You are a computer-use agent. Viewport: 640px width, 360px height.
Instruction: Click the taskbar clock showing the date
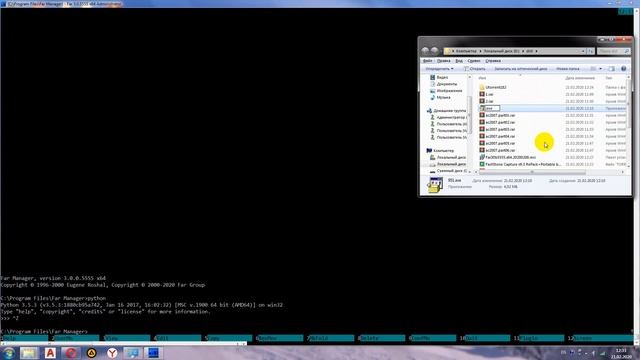[621, 353]
